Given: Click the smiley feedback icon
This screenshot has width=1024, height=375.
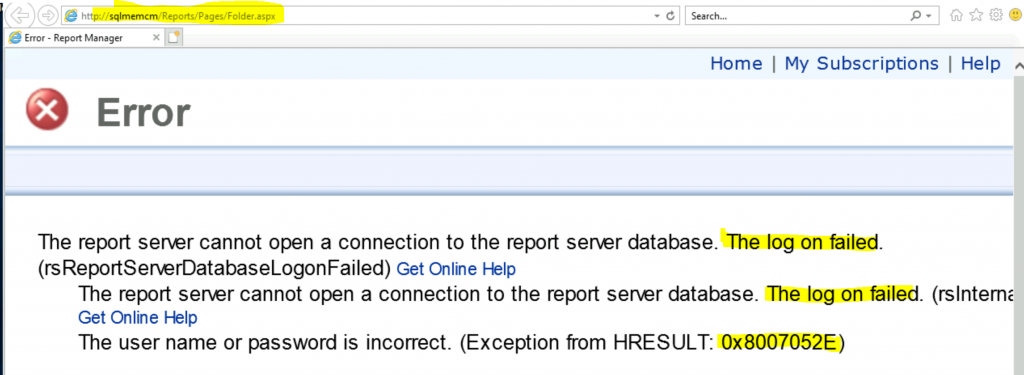Looking at the screenshot, I should pos(1015,15).
